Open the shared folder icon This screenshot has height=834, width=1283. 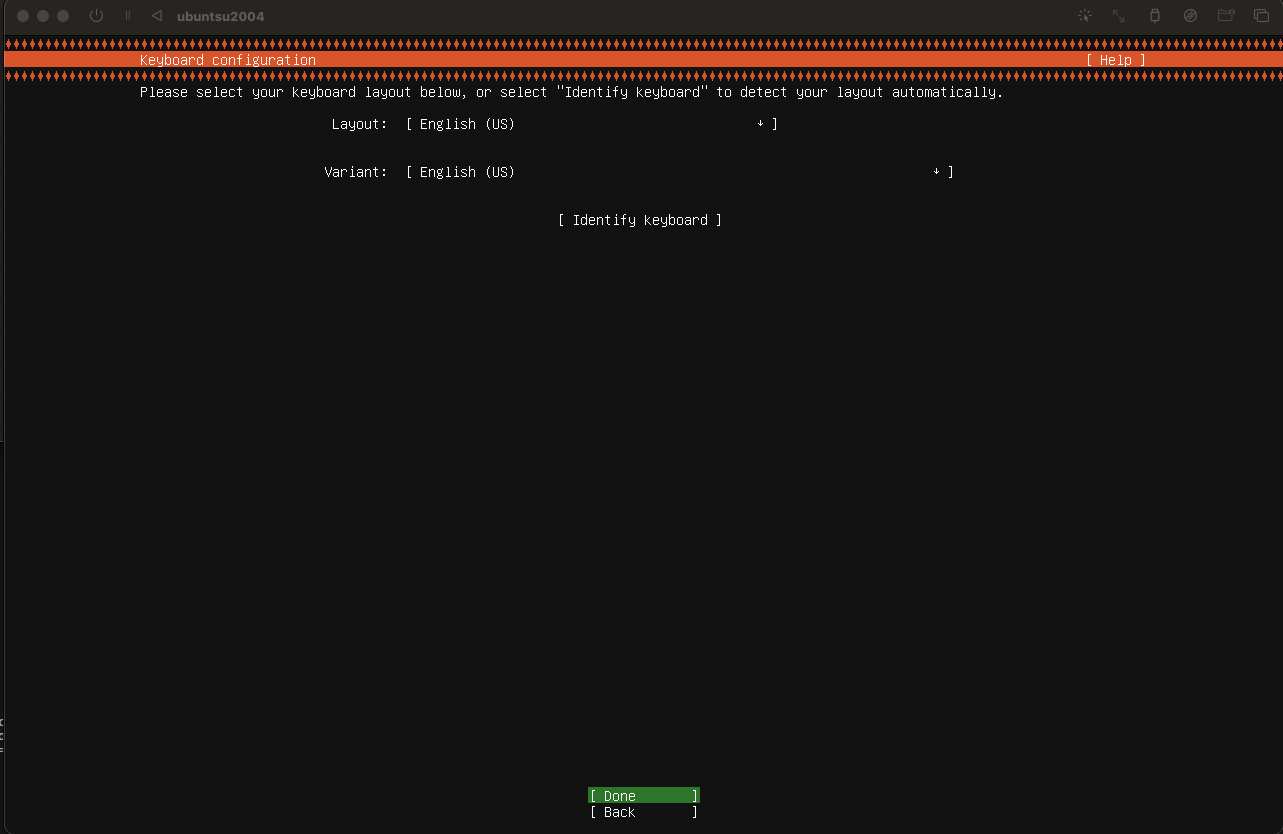(x=1226, y=16)
